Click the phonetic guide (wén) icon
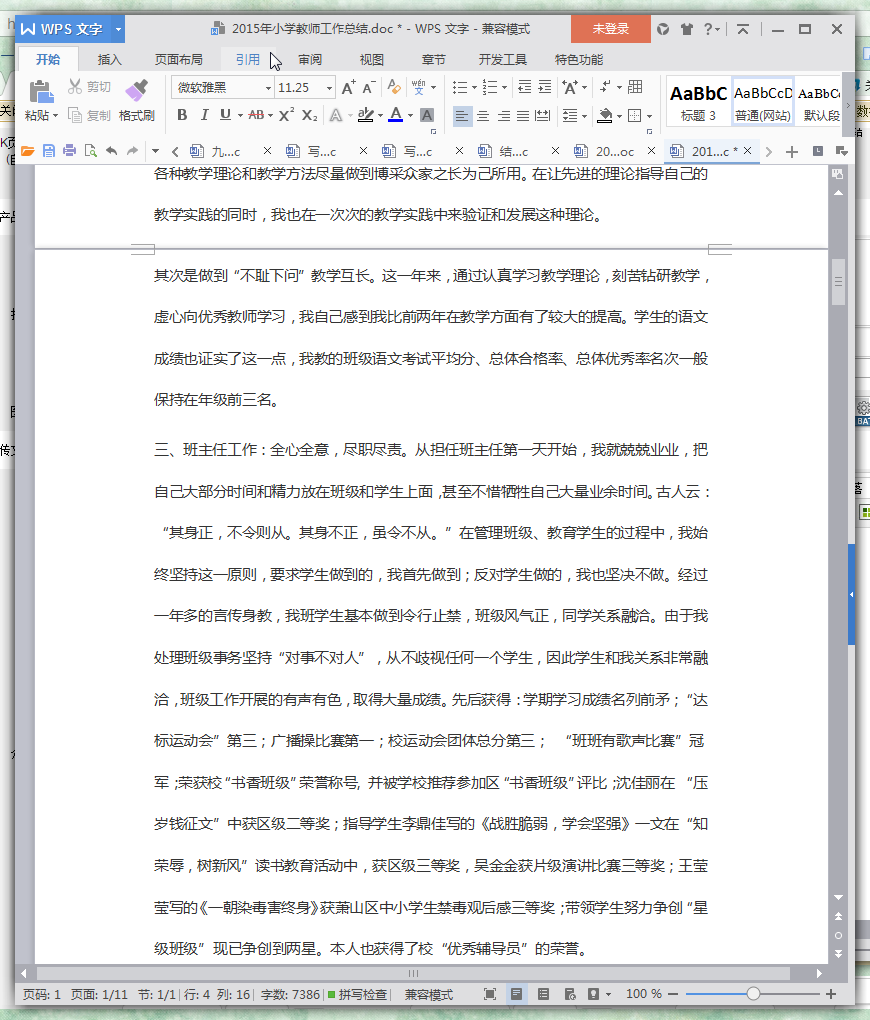 pyautogui.click(x=418, y=87)
